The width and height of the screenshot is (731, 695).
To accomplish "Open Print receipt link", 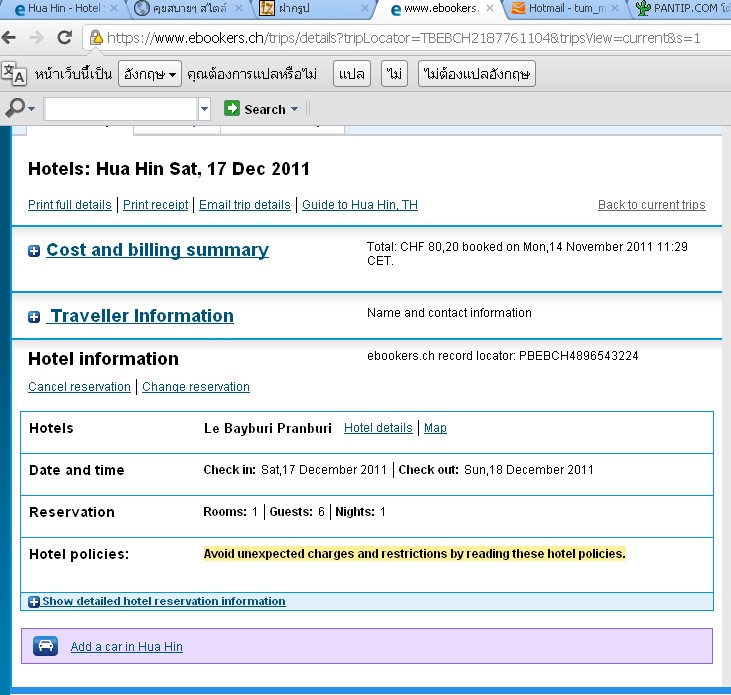I will (156, 205).
